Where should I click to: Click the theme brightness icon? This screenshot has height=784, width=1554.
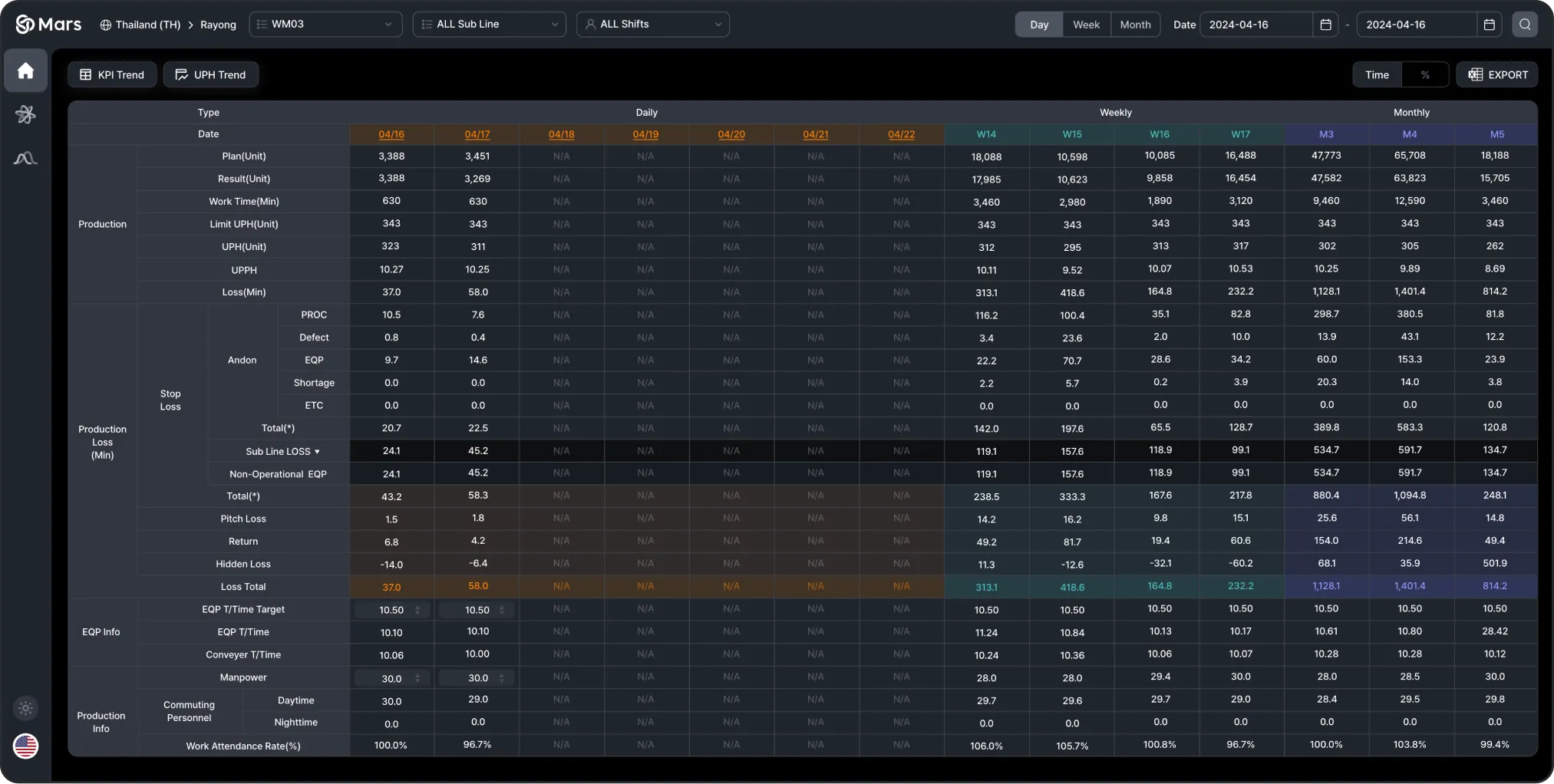point(25,708)
